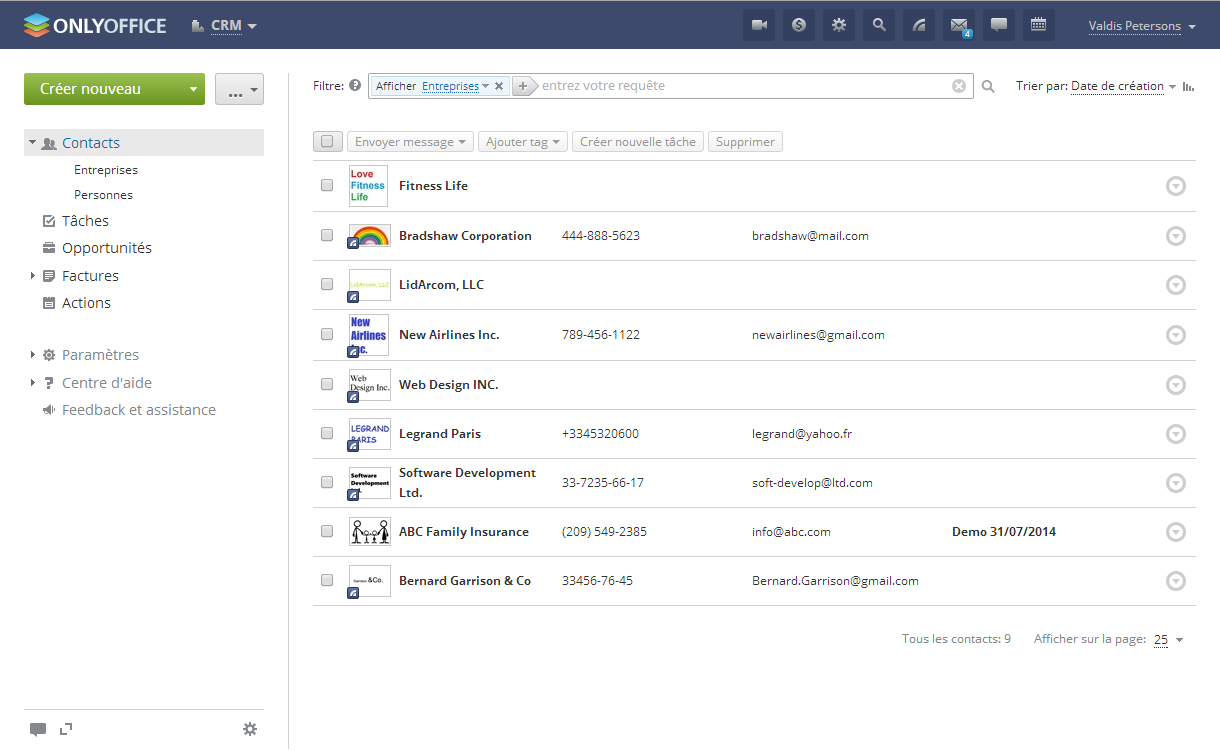Open actions menu for Legrand Paris row
Screen dimensions: 1220x750
pyautogui.click(x=1176, y=434)
